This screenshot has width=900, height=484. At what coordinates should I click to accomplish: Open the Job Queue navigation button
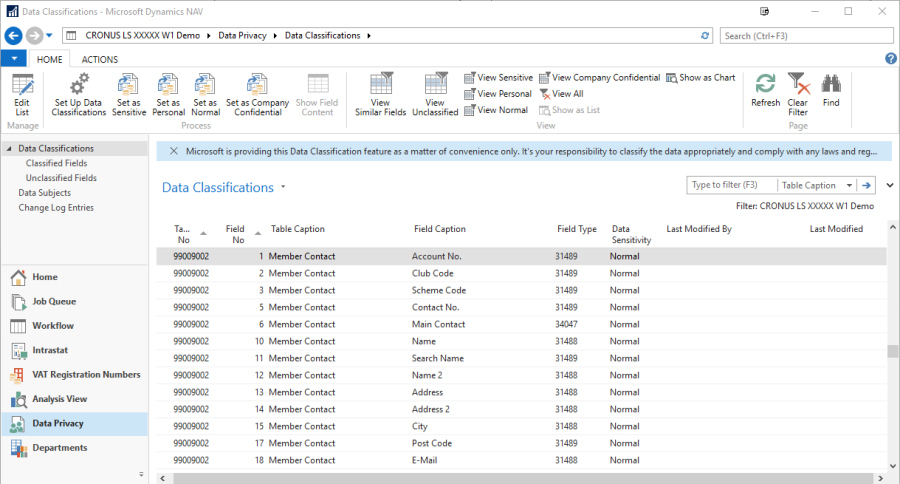click(73, 301)
